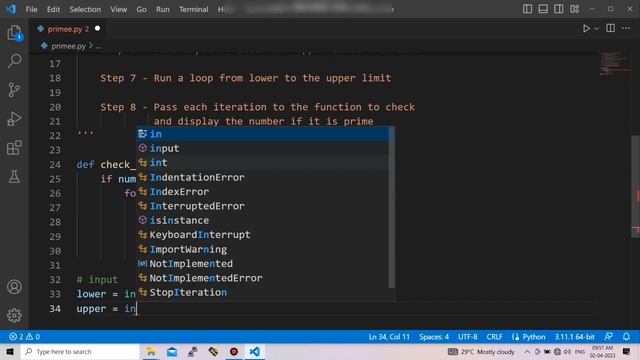Choose the IndexError suggestion
The width and height of the screenshot is (640, 360).
[262, 191]
